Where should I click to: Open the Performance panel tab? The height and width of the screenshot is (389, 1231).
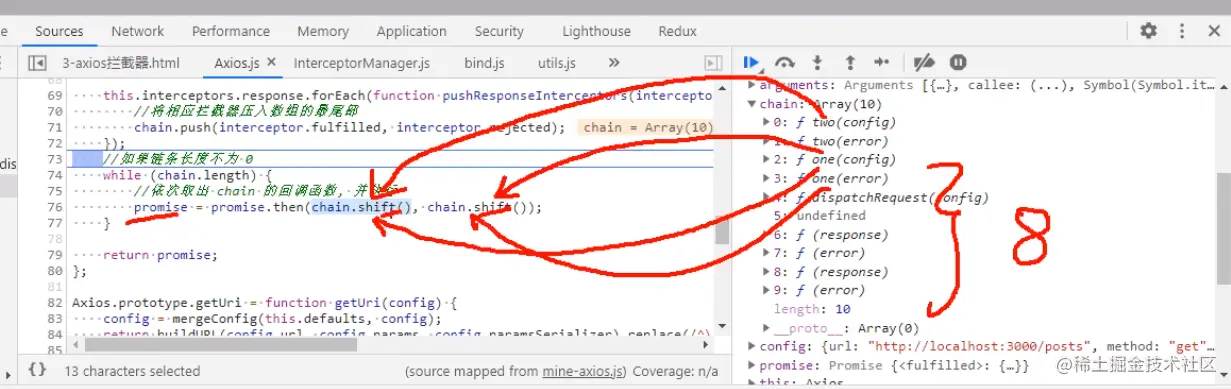tap(231, 31)
